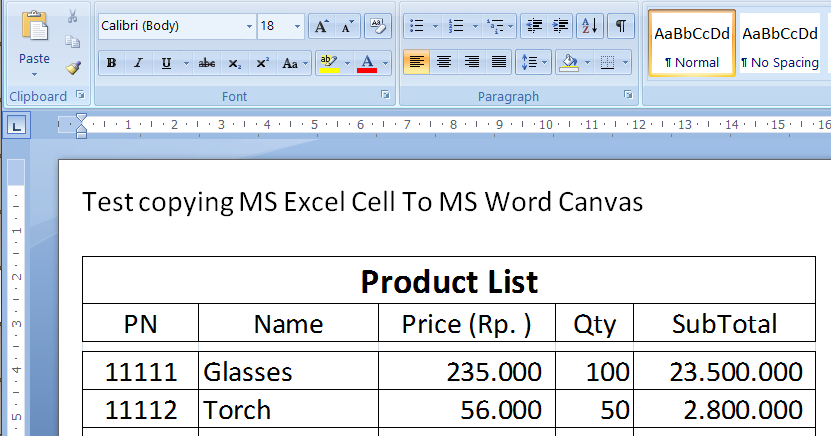
Task: Click the Increase Indent icon
Action: coord(560,26)
